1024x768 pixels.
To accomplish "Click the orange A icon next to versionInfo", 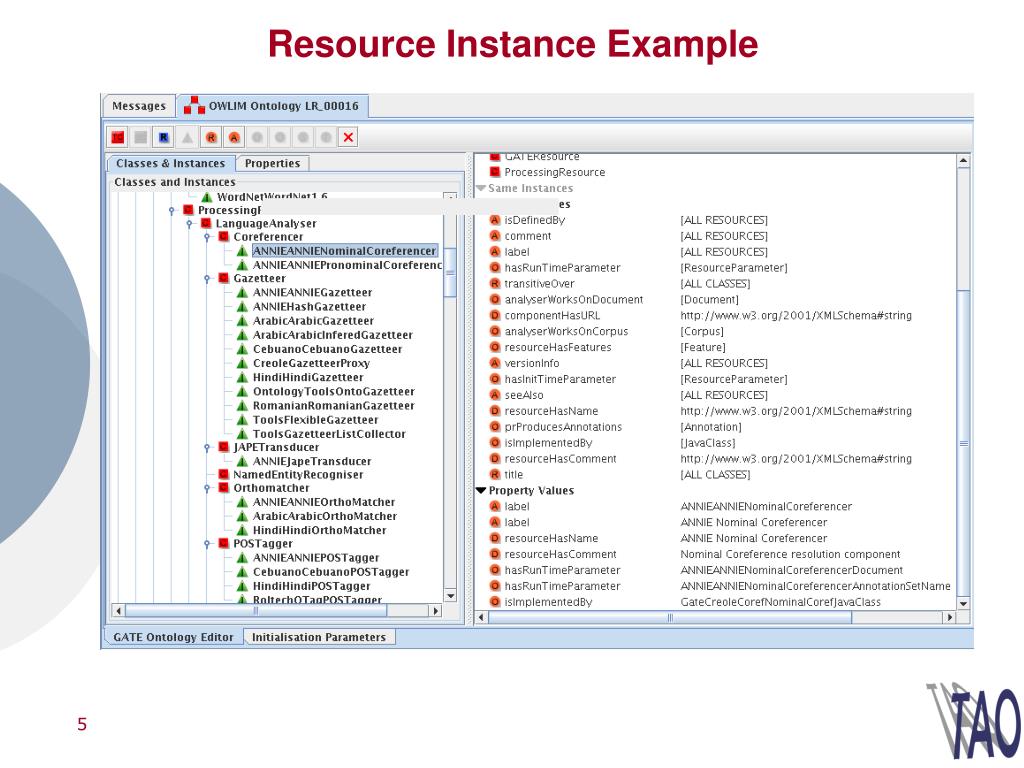I will click(x=494, y=363).
